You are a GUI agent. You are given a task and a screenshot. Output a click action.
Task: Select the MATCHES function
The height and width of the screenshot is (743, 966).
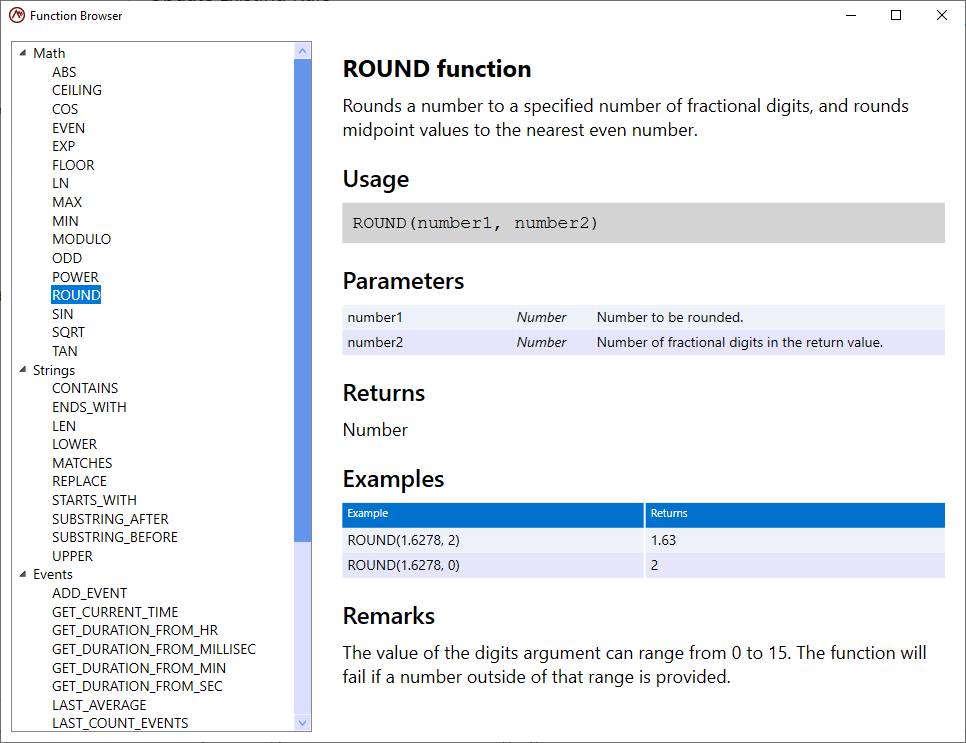82,463
